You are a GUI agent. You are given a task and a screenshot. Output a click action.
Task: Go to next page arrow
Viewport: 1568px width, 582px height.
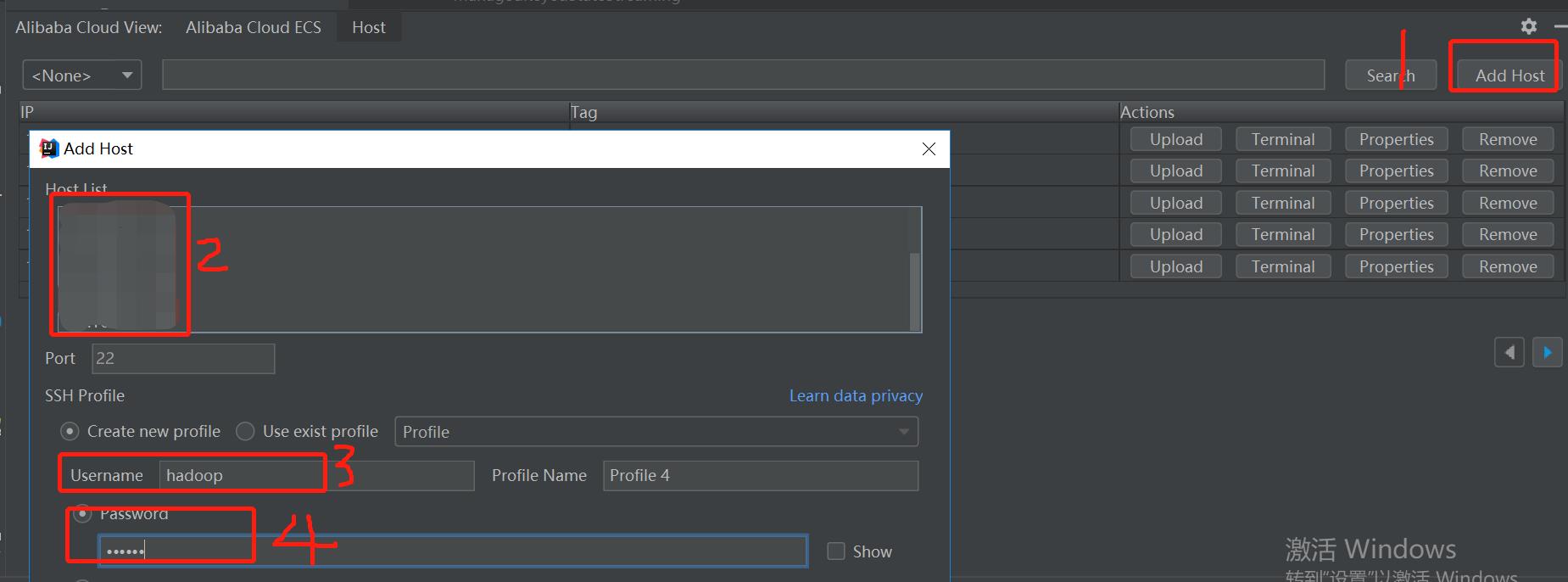1547,352
